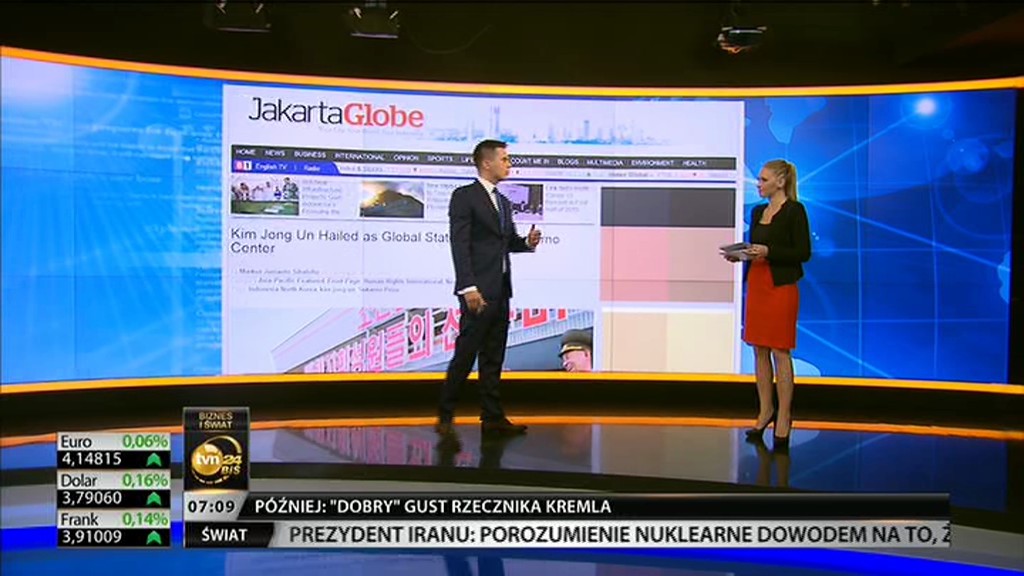Select the INTERNATIONAL menu item
Image resolution: width=1024 pixels, height=576 pixels.
[x=359, y=157]
